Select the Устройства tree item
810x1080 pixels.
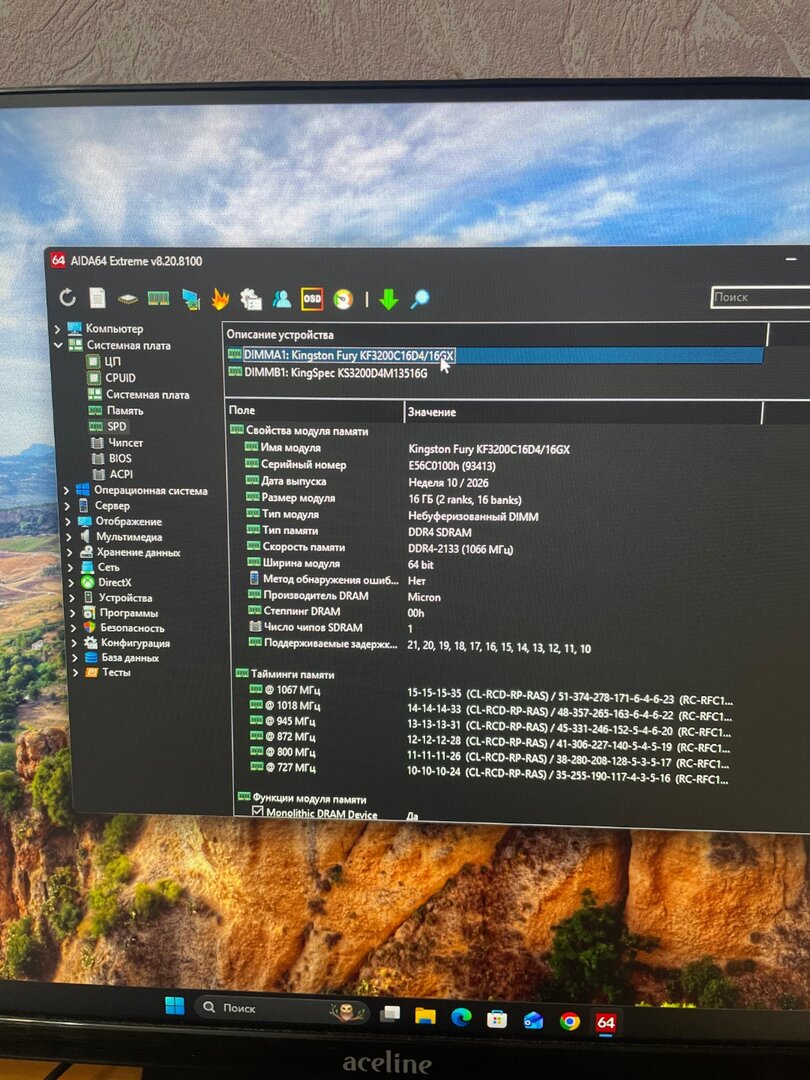point(125,598)
